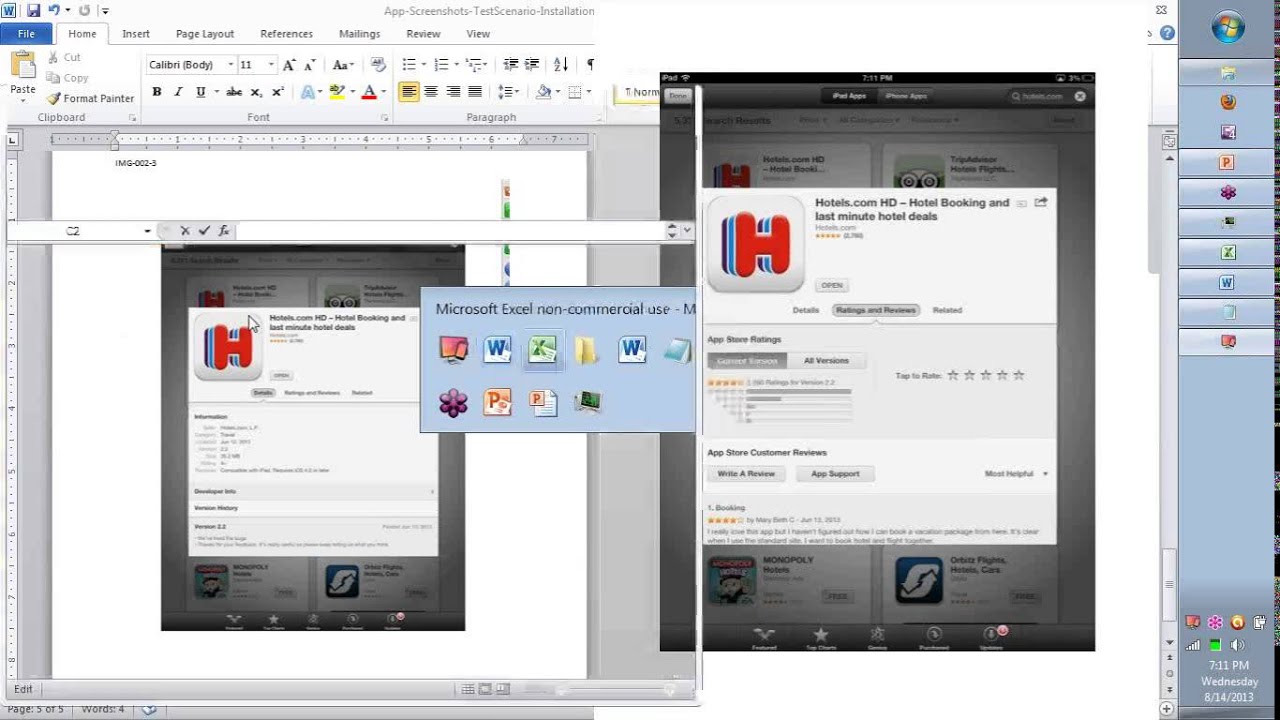The width and height of the screenshot is (1280, 720).
Task: Switch to the Page Layout tab
Action: pyautogui.click(x=205, y=34)
